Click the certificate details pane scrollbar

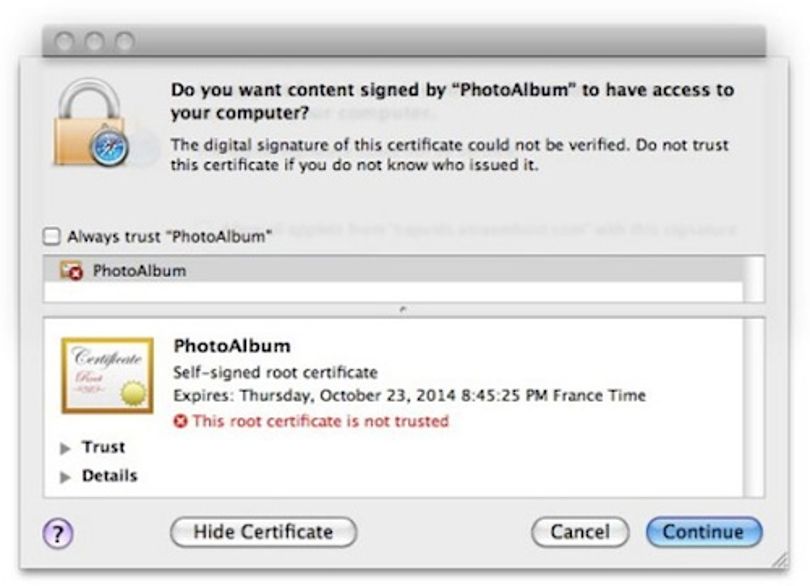(x=754, y=408)
